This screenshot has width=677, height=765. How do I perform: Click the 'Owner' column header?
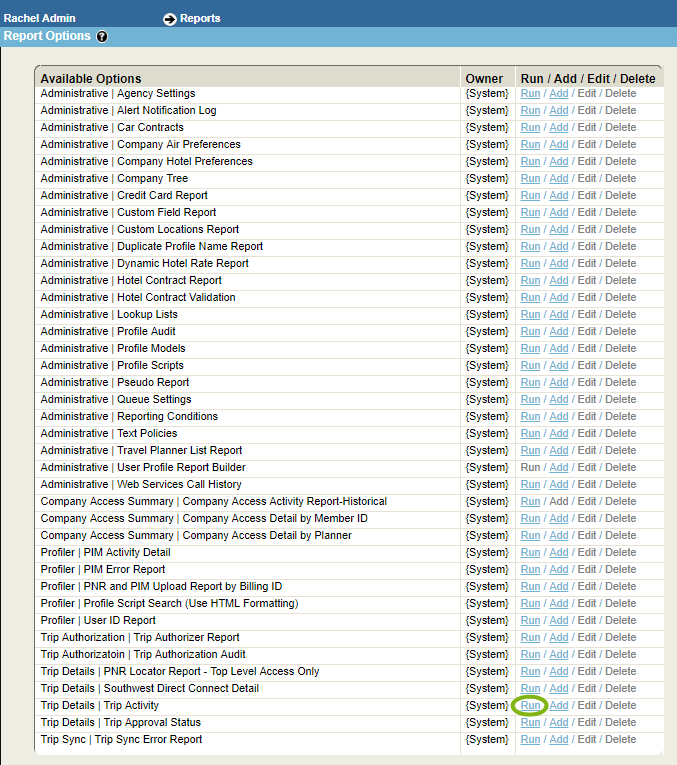tap(484, 79)
